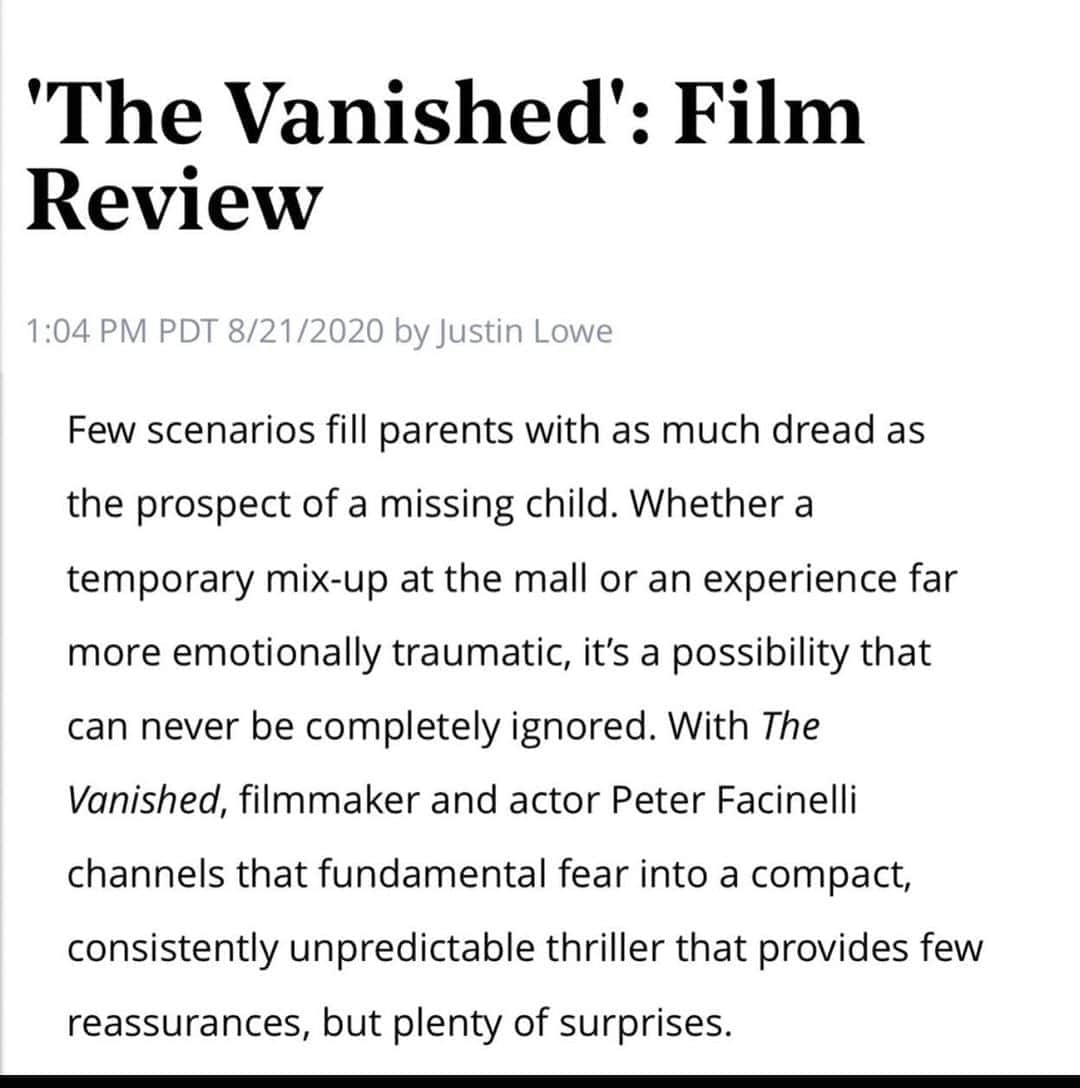Click the phrase completely ignored
The image size is (1080, 1088).
tap(480, 727)
